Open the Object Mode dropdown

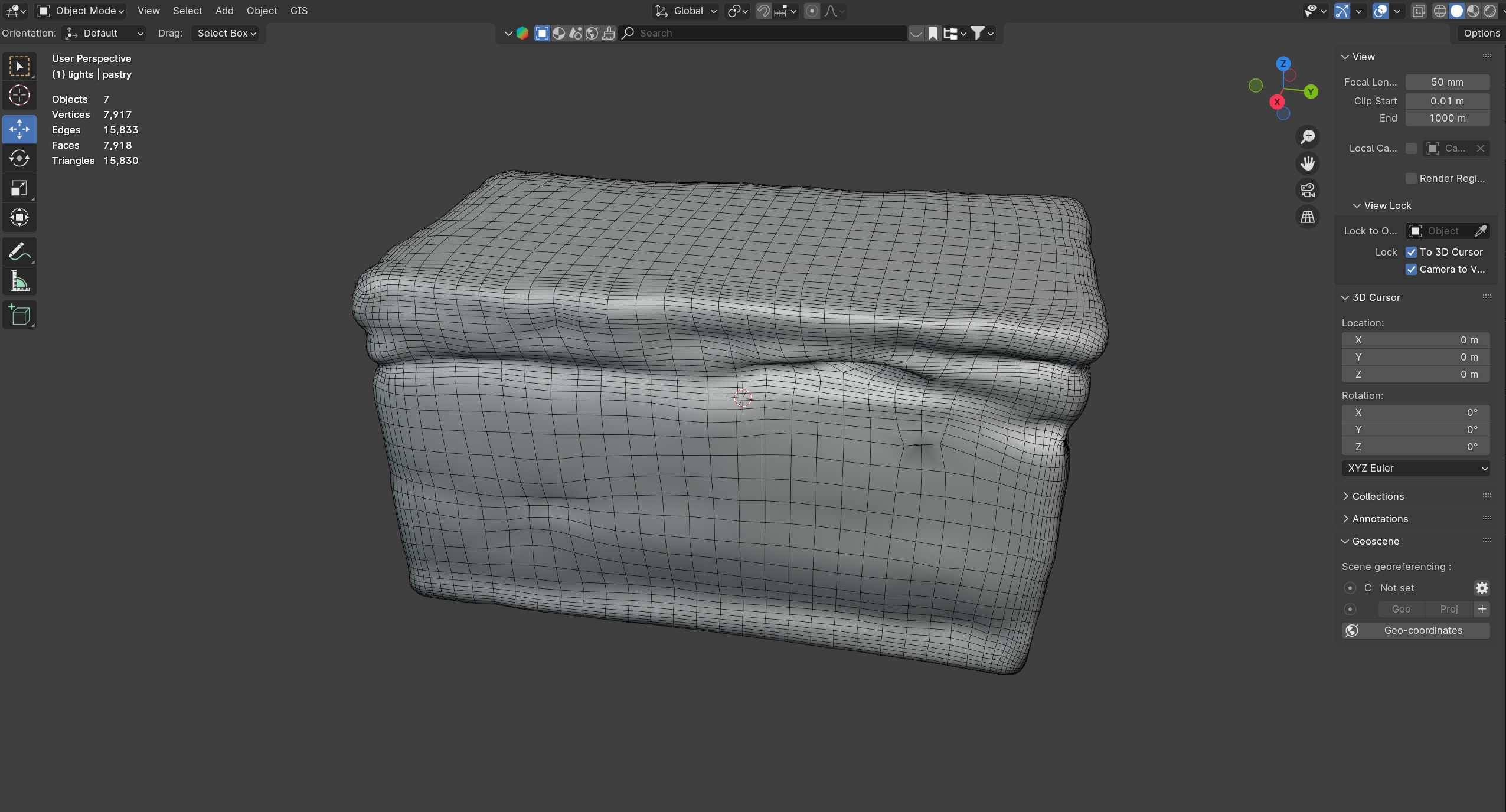(x=81, y=11)
